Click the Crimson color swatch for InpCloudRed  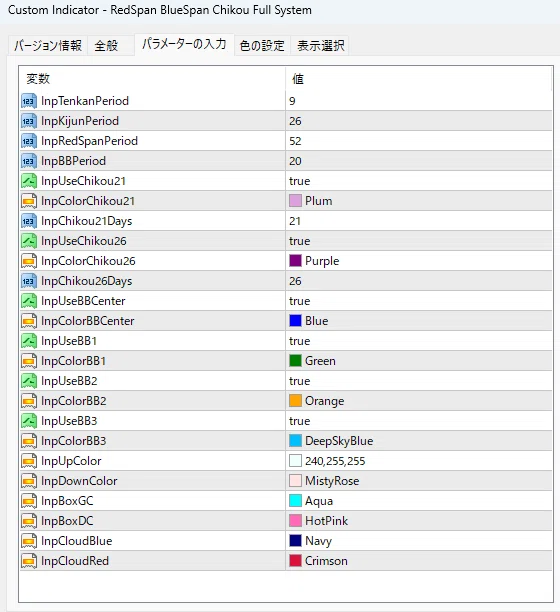tap(295, 561)
